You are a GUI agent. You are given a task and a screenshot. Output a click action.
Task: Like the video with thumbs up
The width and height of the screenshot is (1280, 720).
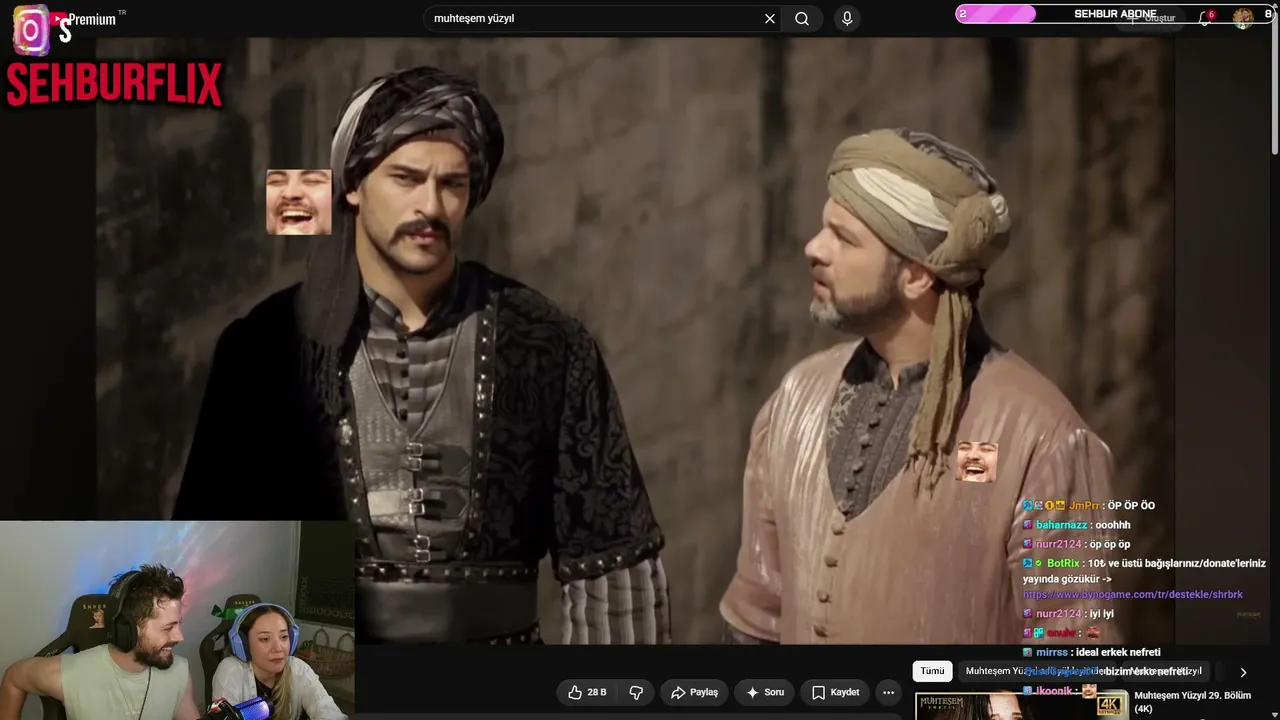click(587, 692)
